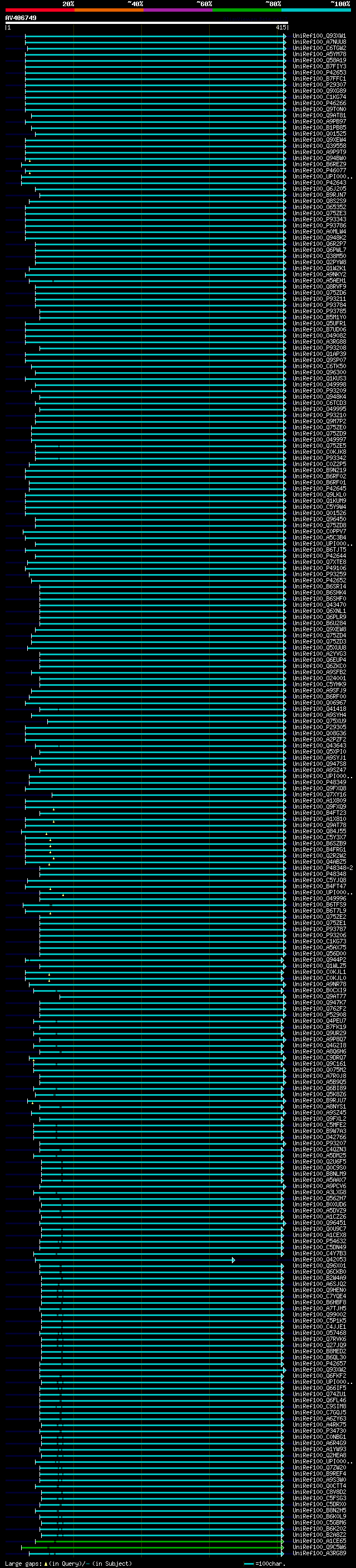Screen dimensions: 356x1568
Task: Select the UniRef100_Q6R2P7 label
Action: point(319,244)
